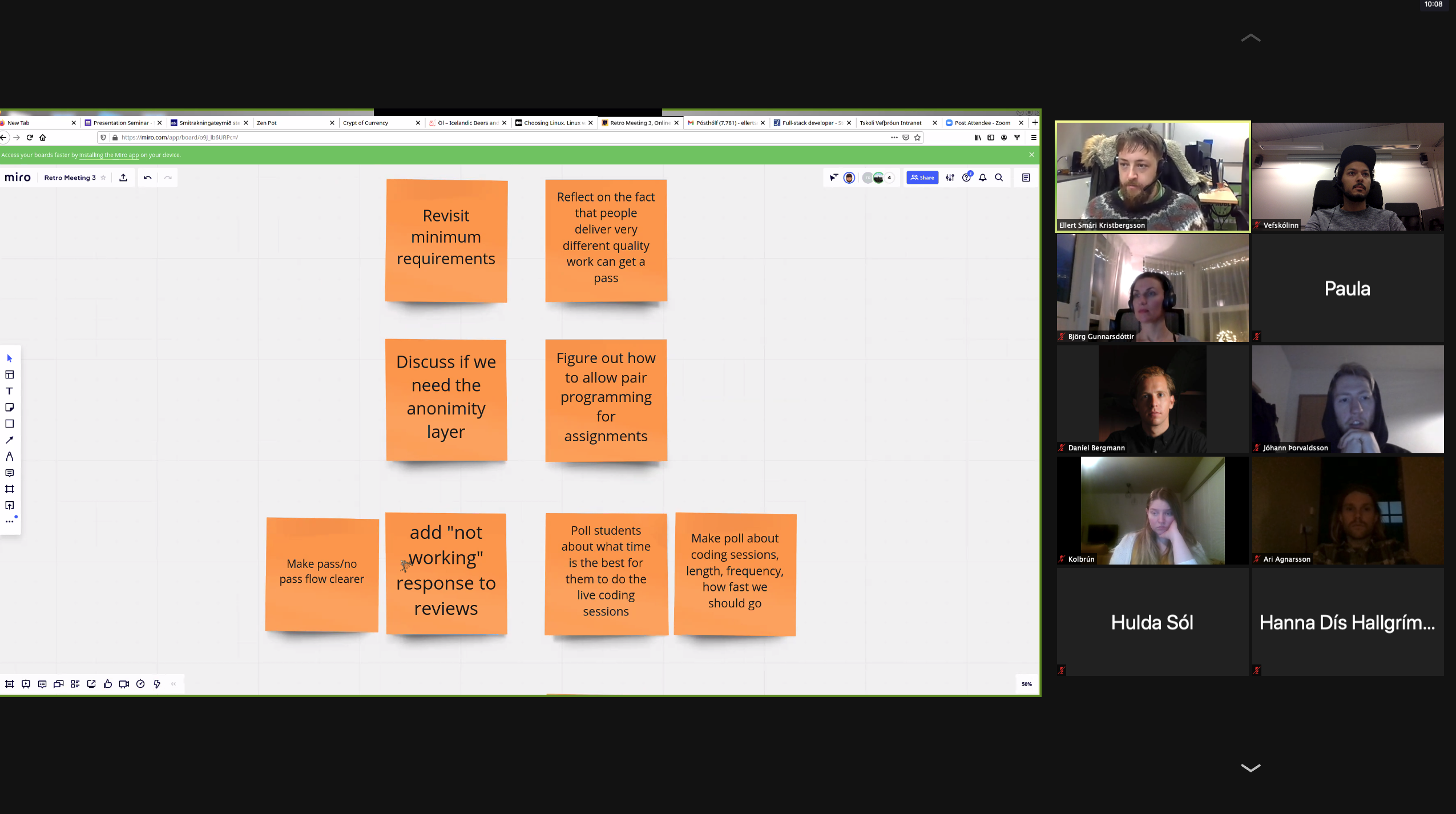The width and height of the screenshot is (1456, 814).
Task: Select the "Revisit minimum requirements" sticky note
Action: 446,240
